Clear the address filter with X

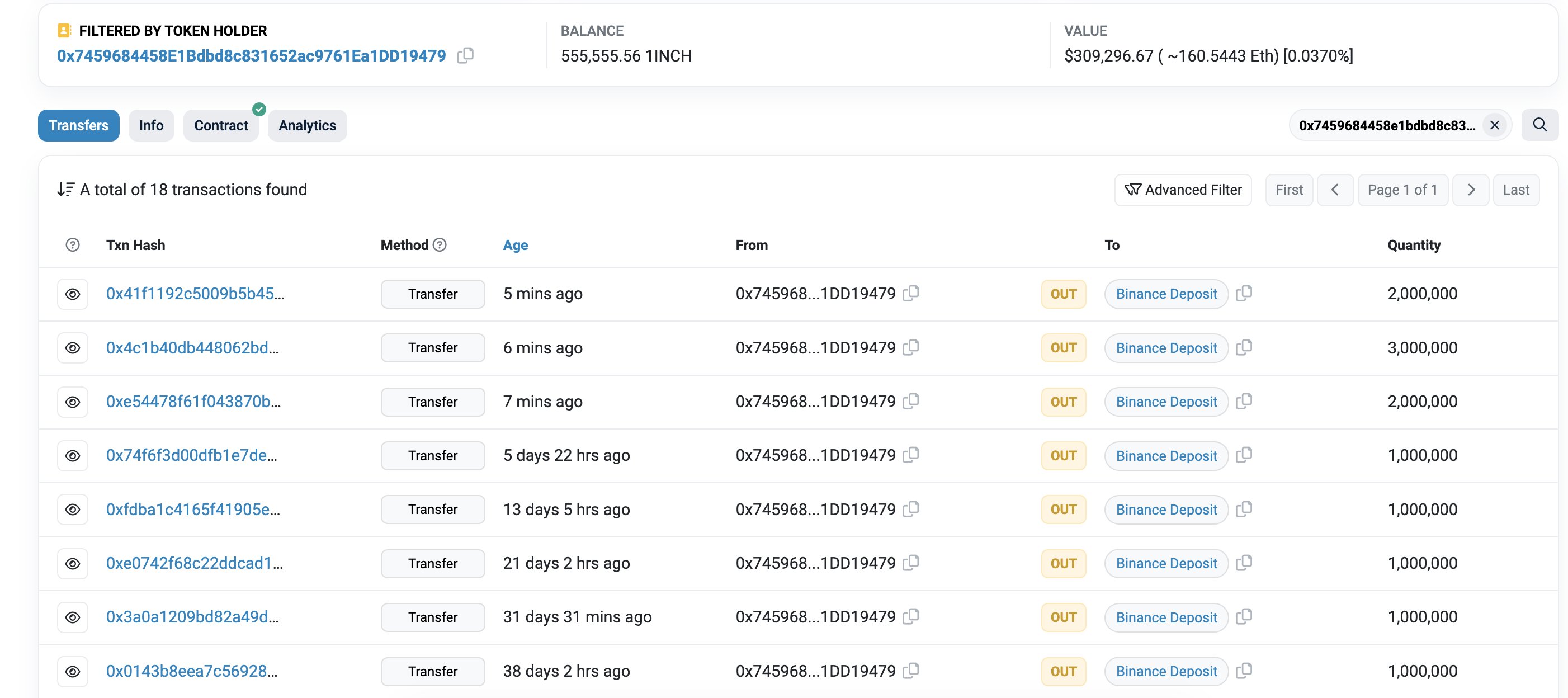1494,125
